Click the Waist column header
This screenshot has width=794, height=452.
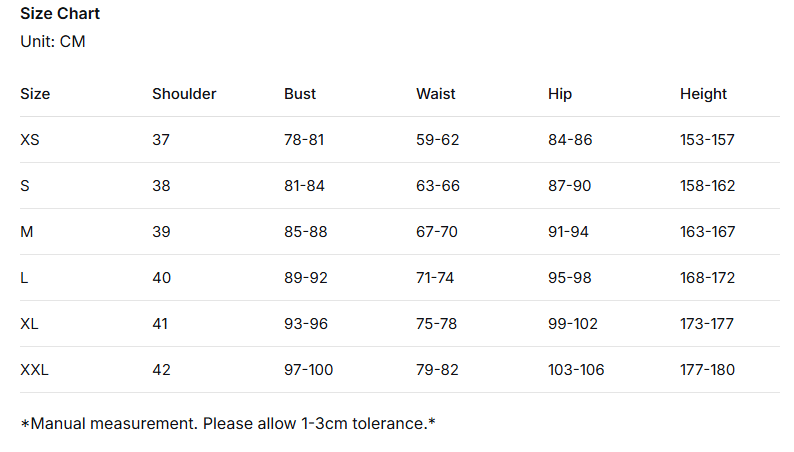tap(435, 94)
